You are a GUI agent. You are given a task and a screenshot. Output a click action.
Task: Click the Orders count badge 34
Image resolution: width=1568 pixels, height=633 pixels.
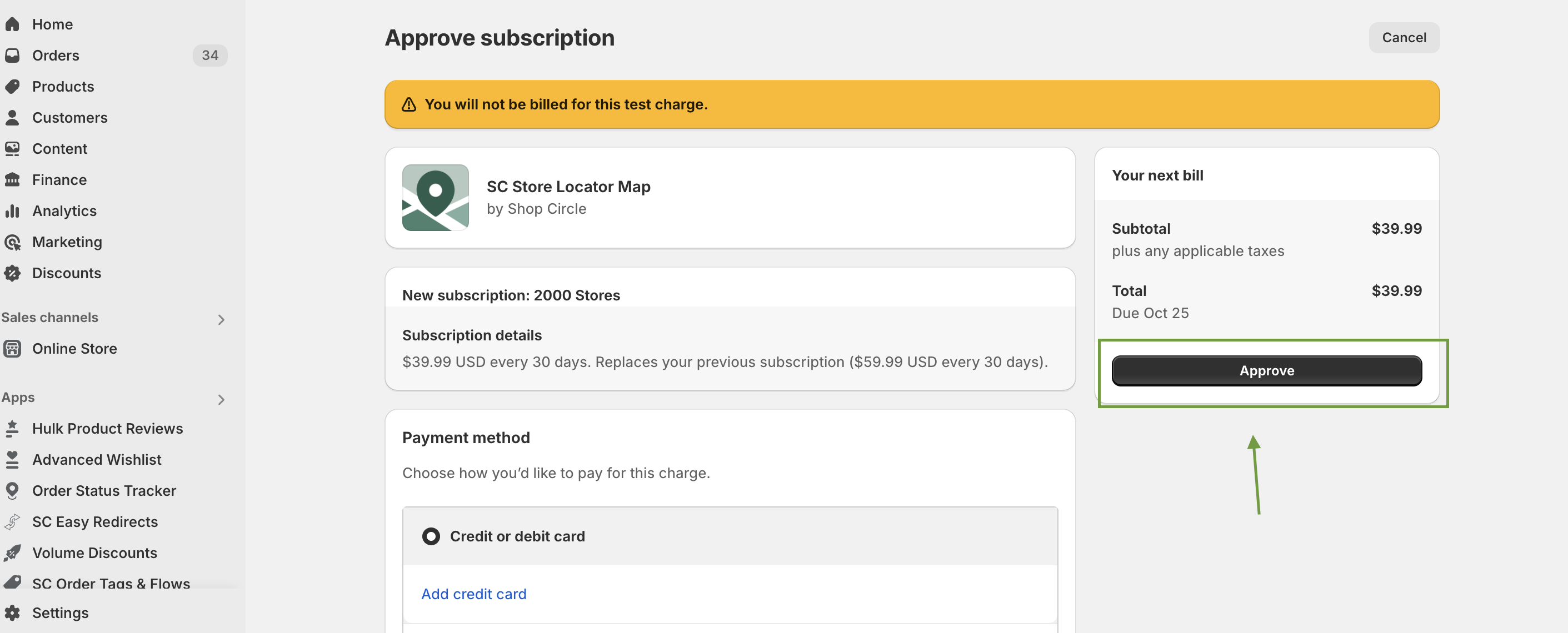pos(209,56)
